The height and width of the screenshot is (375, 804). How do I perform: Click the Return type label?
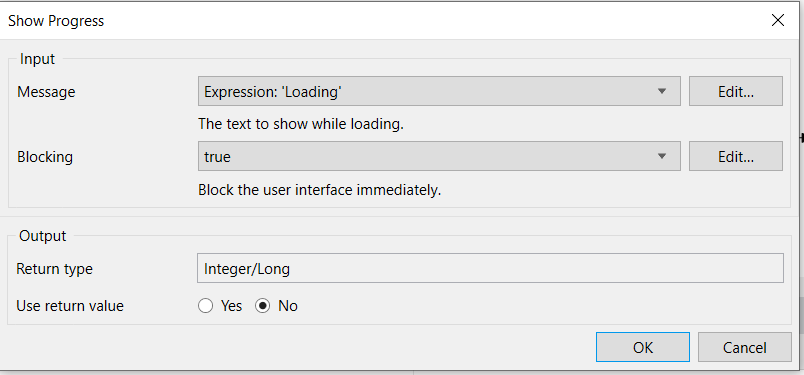[54, 269]
